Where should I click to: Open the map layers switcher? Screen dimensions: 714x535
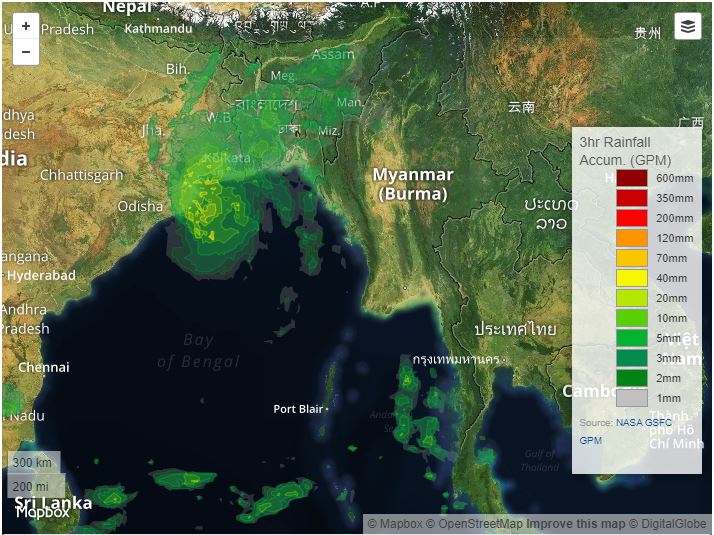point(688,26)
